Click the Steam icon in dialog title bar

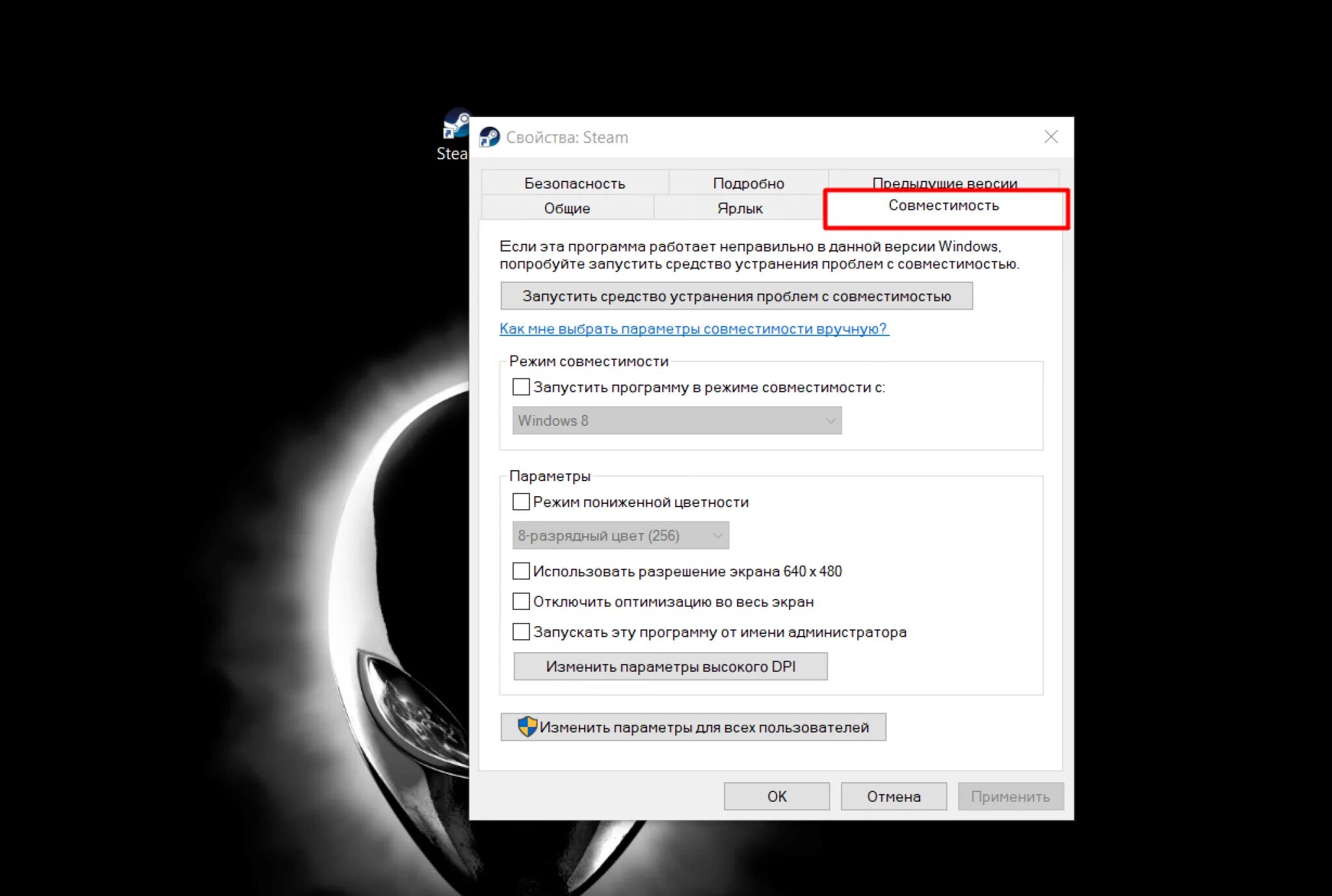(x=489, y=137)
